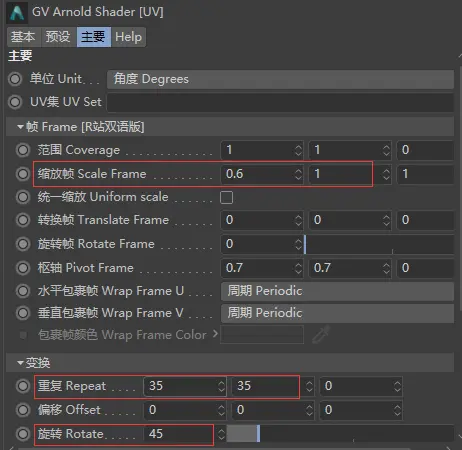
Task: Collapse the 变换 section
Action: 20,363
